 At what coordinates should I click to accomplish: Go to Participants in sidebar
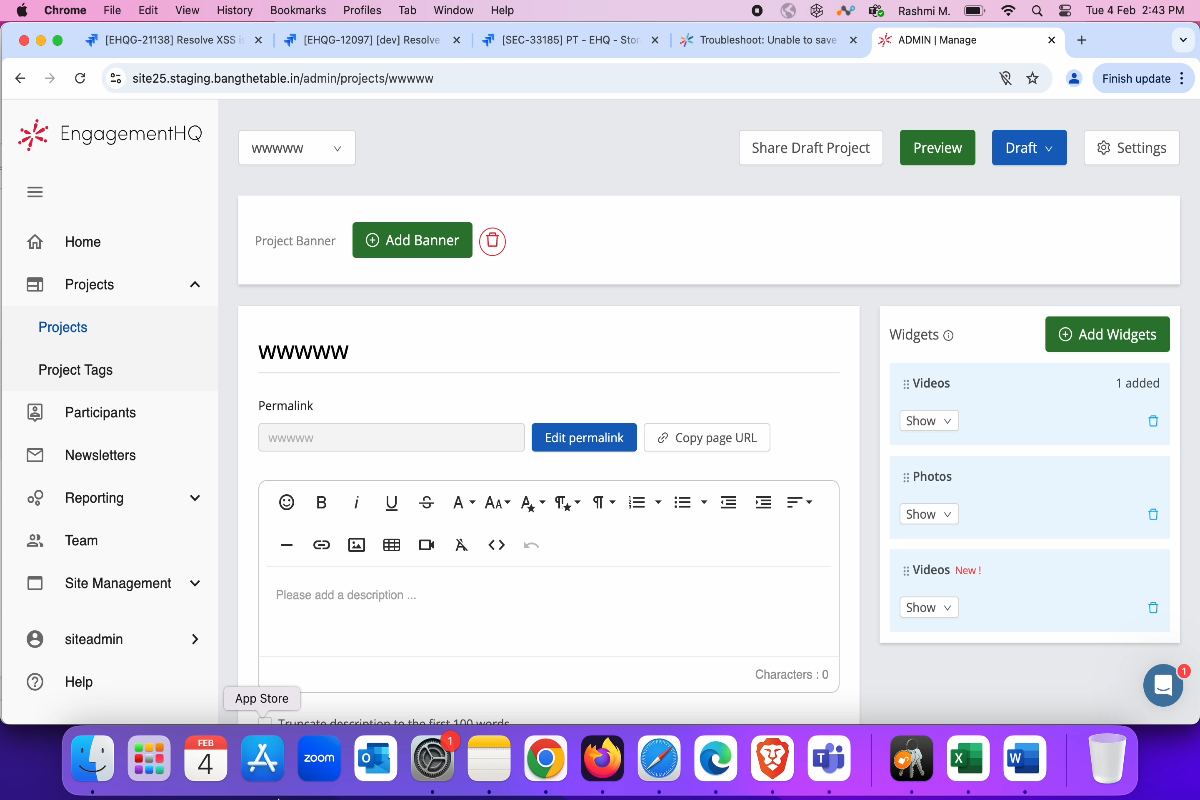point(100,412)
